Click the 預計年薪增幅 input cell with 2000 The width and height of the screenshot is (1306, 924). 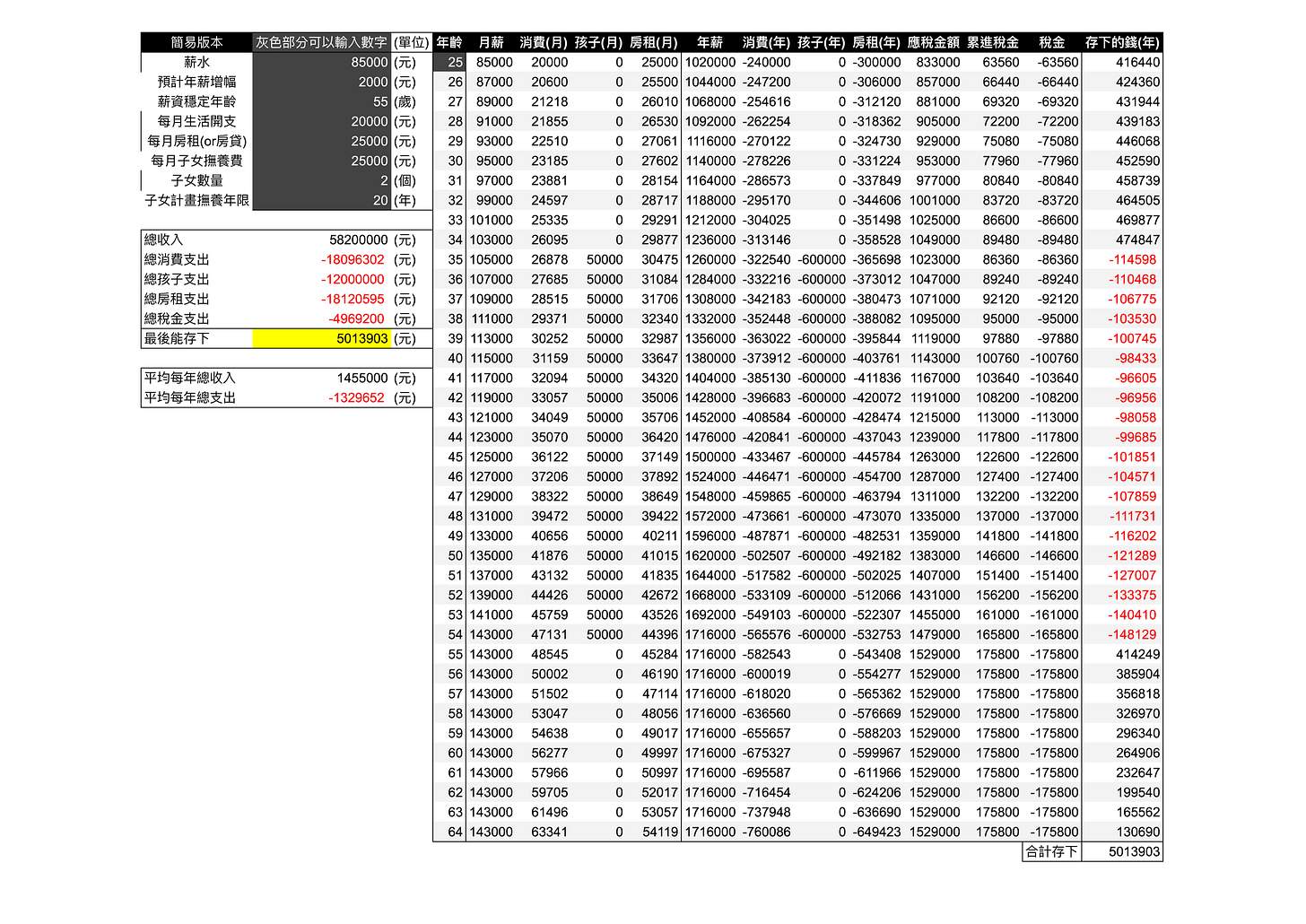tap(322, 82)
